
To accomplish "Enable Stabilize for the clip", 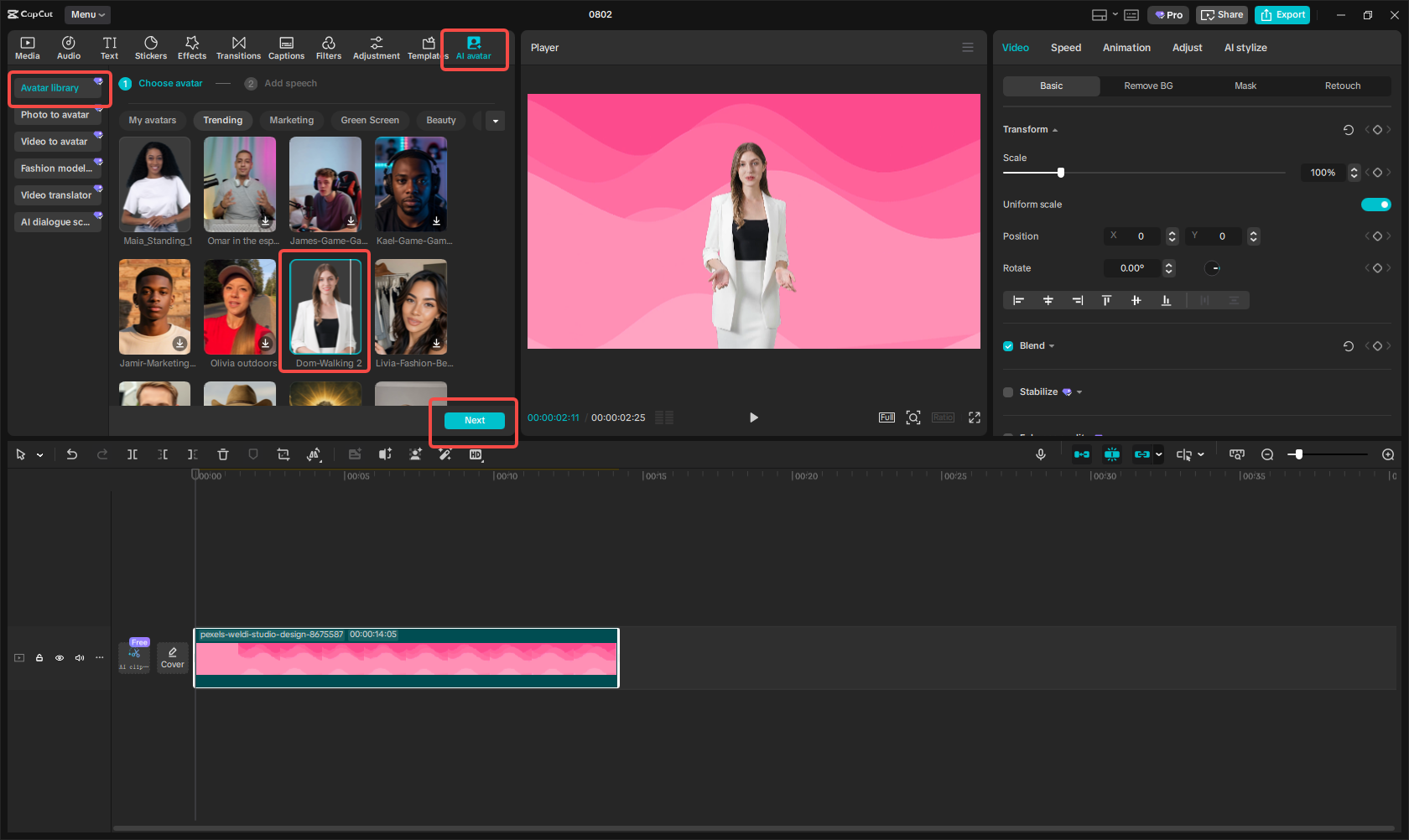I will coord(1007,391).
